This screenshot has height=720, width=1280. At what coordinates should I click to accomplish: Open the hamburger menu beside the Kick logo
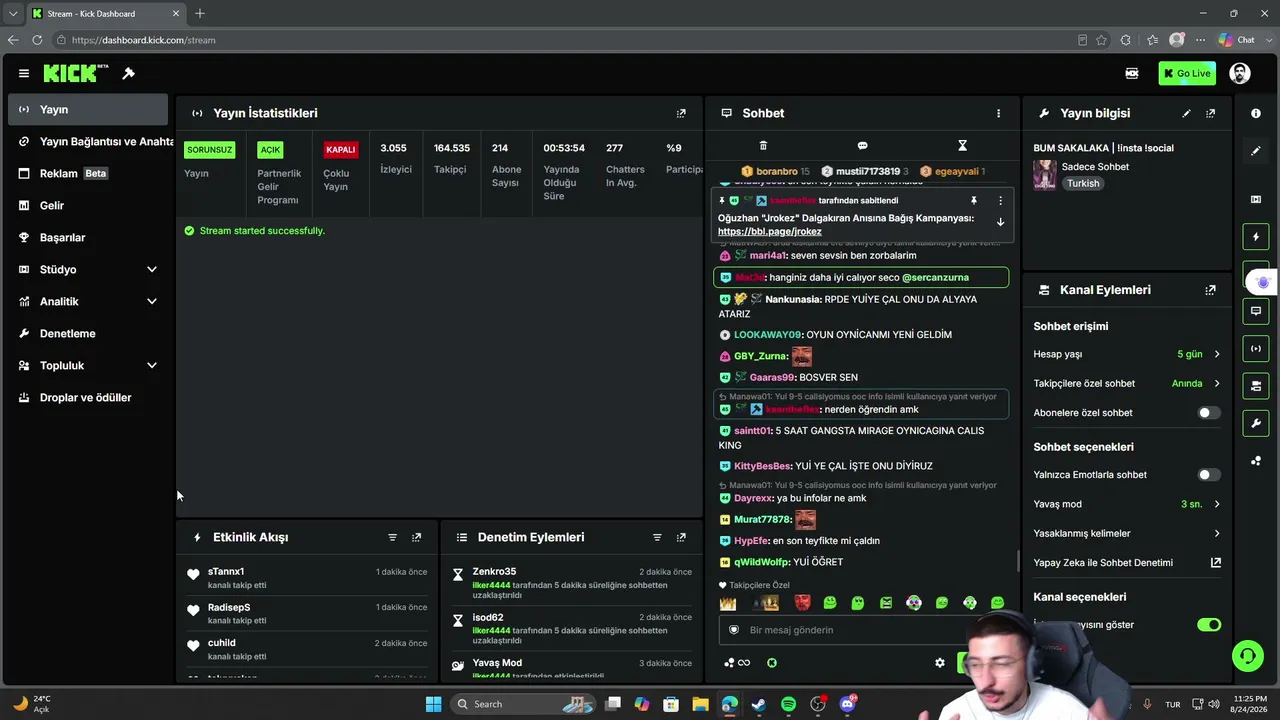[x=24, y=73]
